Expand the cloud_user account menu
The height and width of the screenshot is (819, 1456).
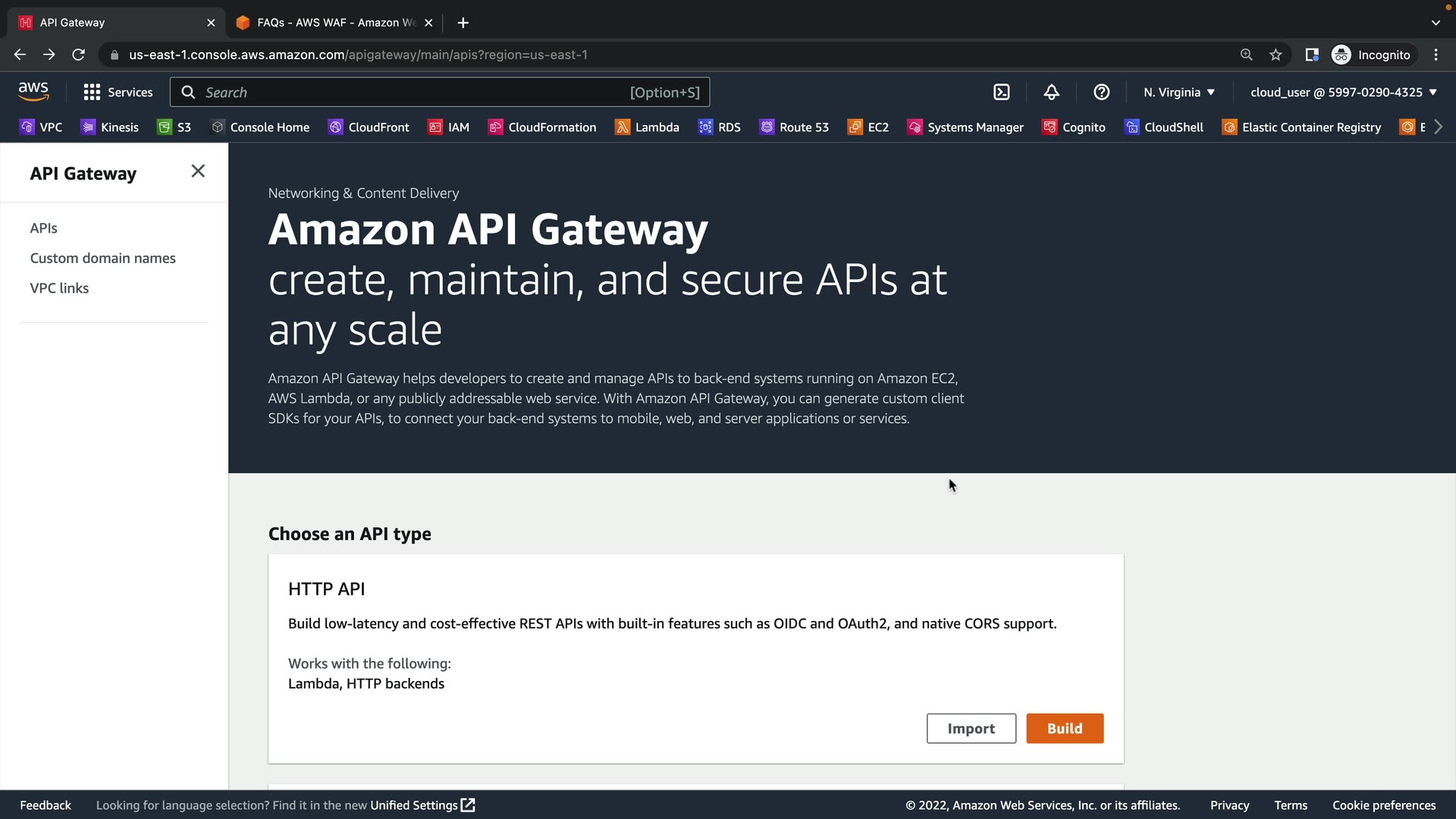coord(1343,93)
